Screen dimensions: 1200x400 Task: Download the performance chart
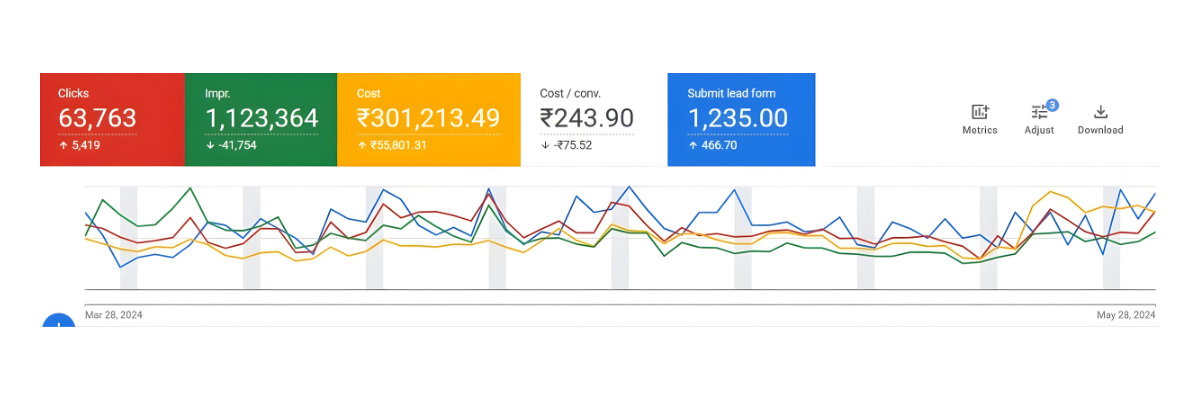click(1100, 112)
